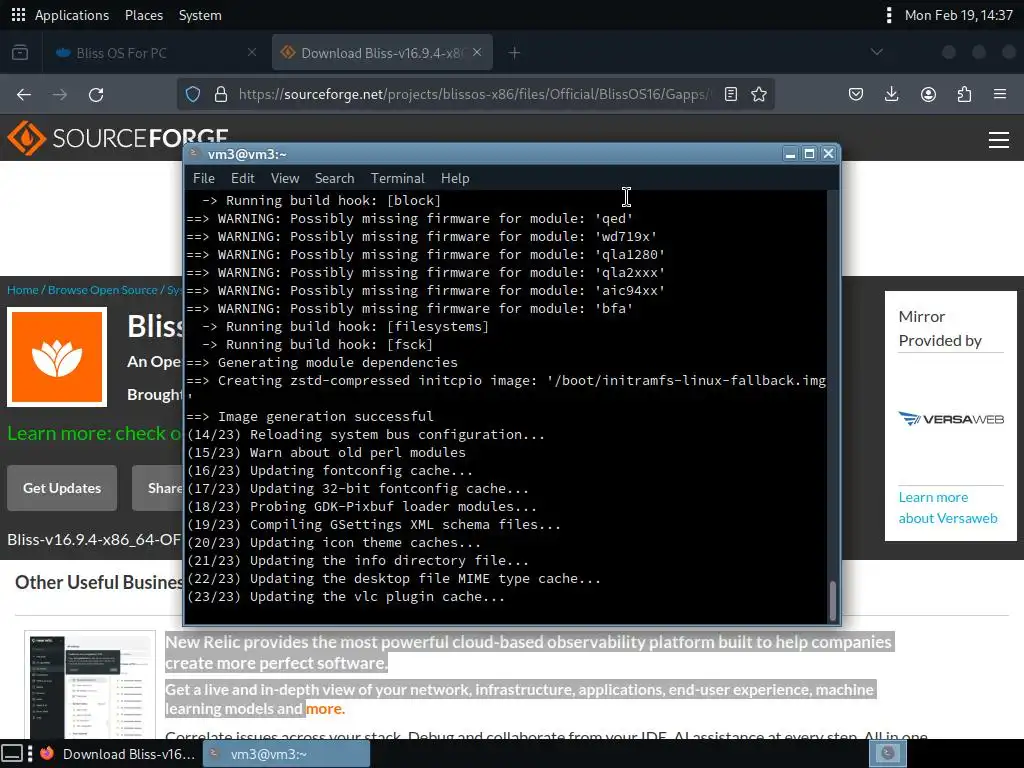Click the Home breadcrumb link
The width and height of the screenshot is (1024, 768).
(23, 290)
